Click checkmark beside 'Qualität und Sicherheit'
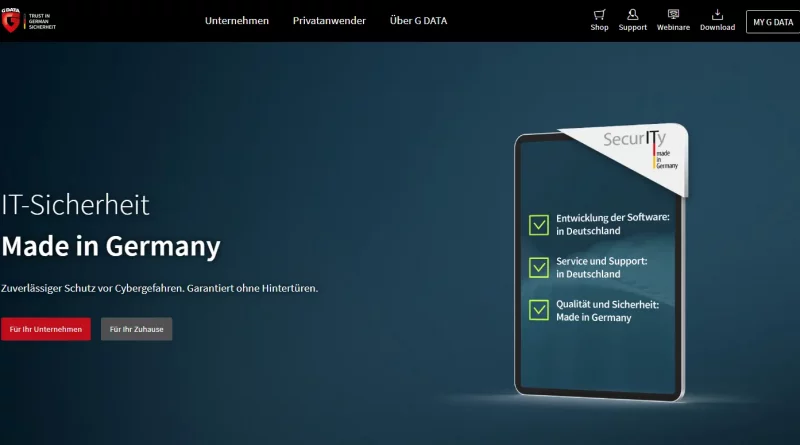 [539, 310]
